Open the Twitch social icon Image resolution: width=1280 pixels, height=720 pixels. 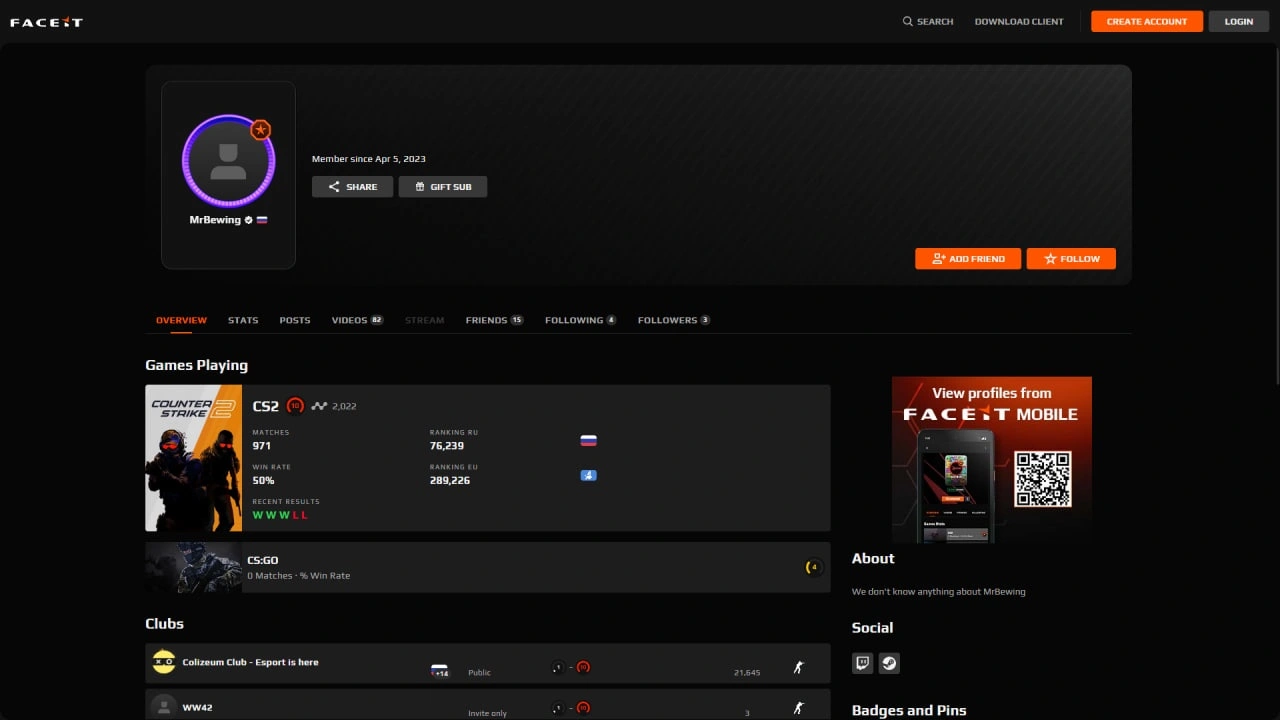tap(863, 662)
